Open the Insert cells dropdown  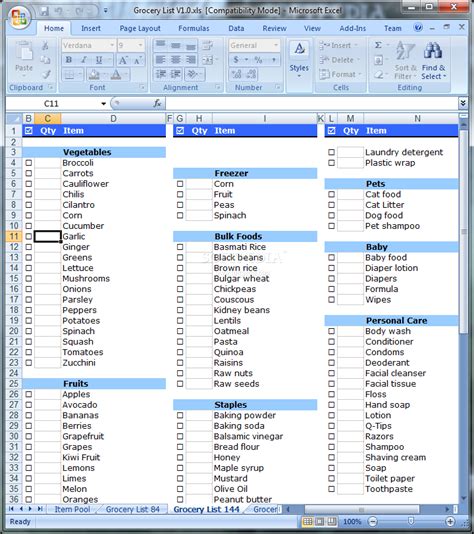tap(356, 45)
